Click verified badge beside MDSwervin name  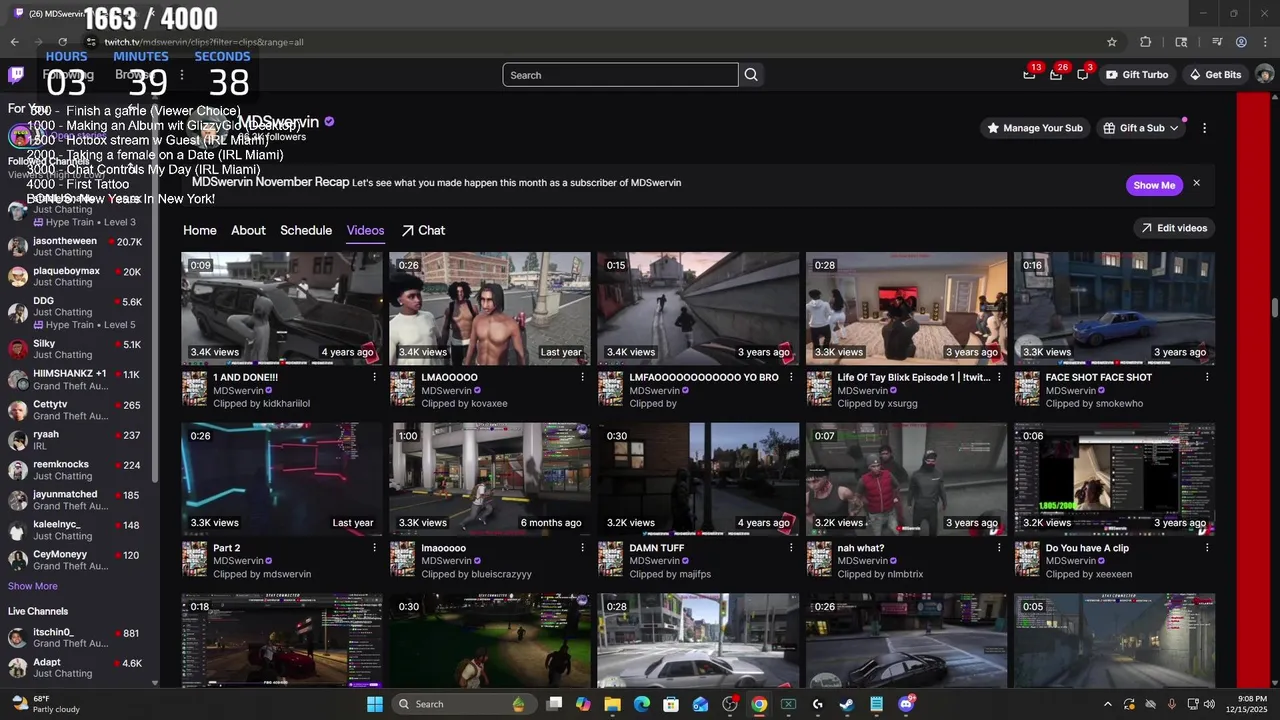[329, 121]
